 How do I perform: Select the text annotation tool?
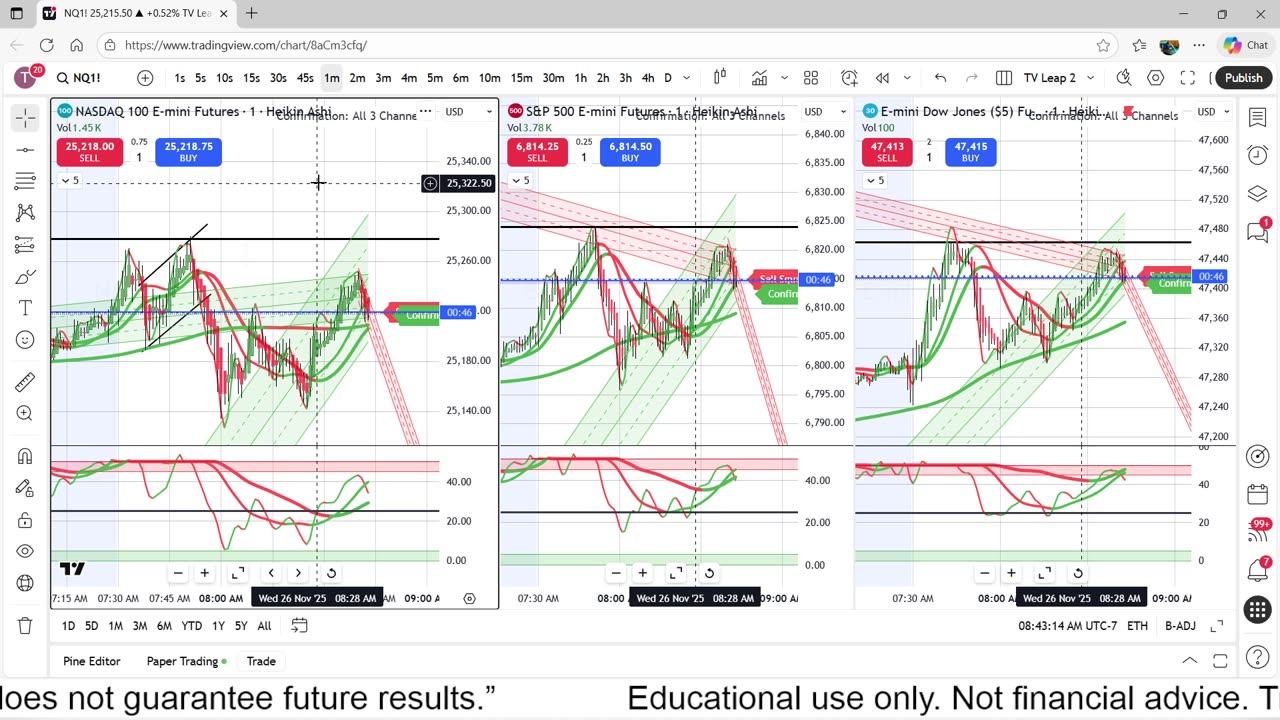(25, 308)
